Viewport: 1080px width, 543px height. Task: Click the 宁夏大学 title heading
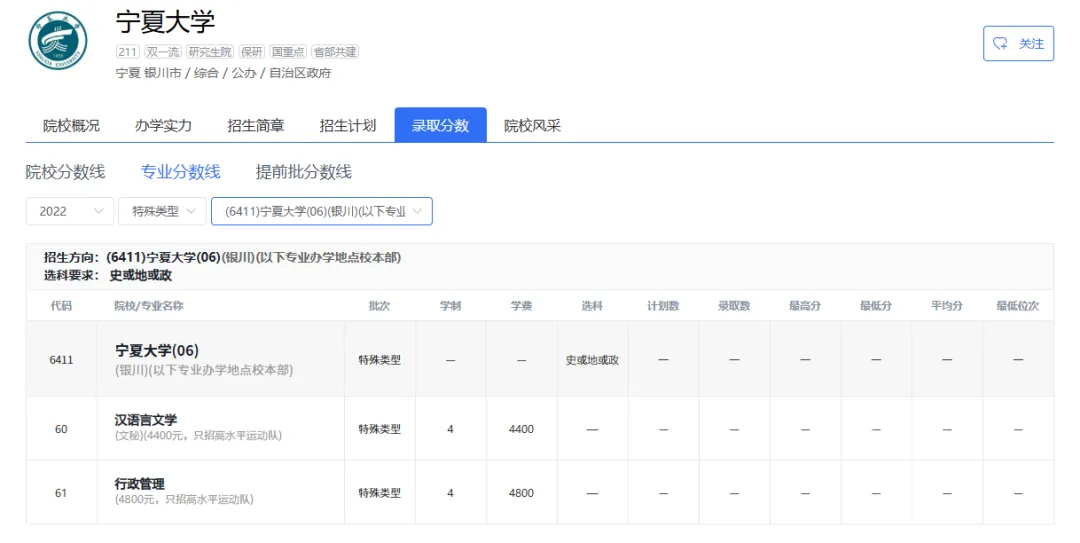(x=165, y=22)
